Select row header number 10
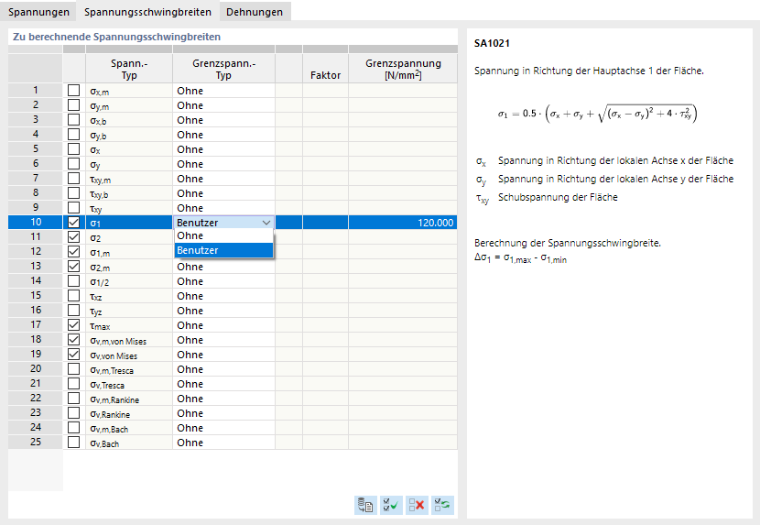Screen dimensions: 760x525 (35, 222)
